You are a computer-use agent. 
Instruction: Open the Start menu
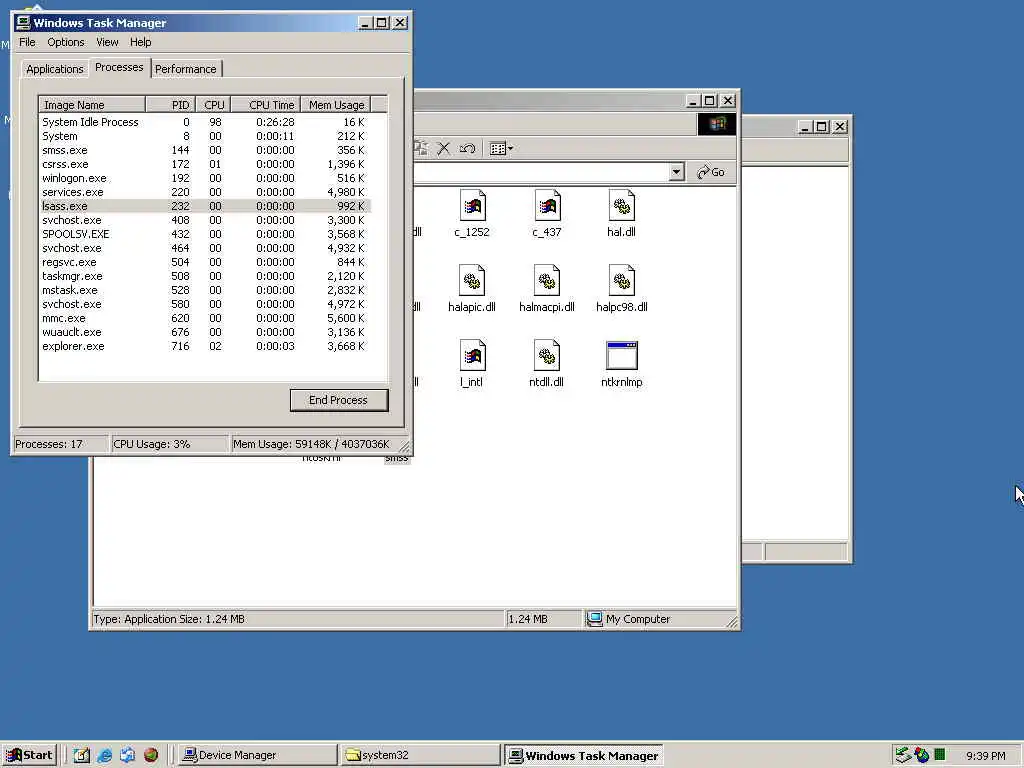tap(29, 755)
